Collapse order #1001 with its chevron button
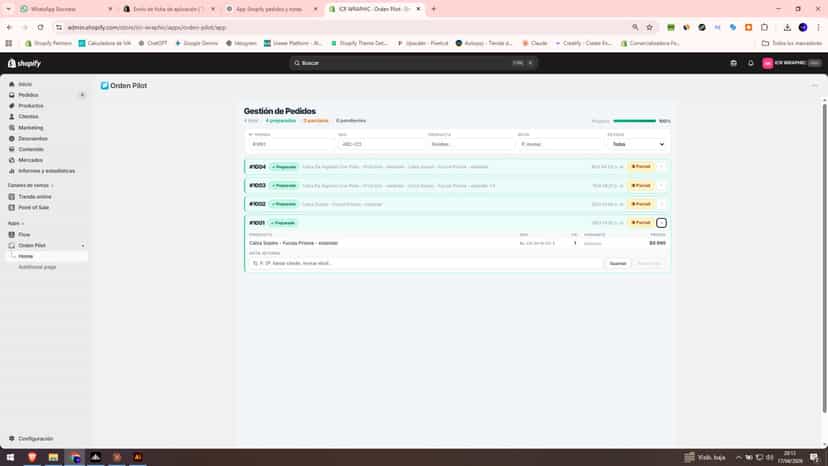Image resolution: width=828 pixels, height=466 pixels. [661, 223]
